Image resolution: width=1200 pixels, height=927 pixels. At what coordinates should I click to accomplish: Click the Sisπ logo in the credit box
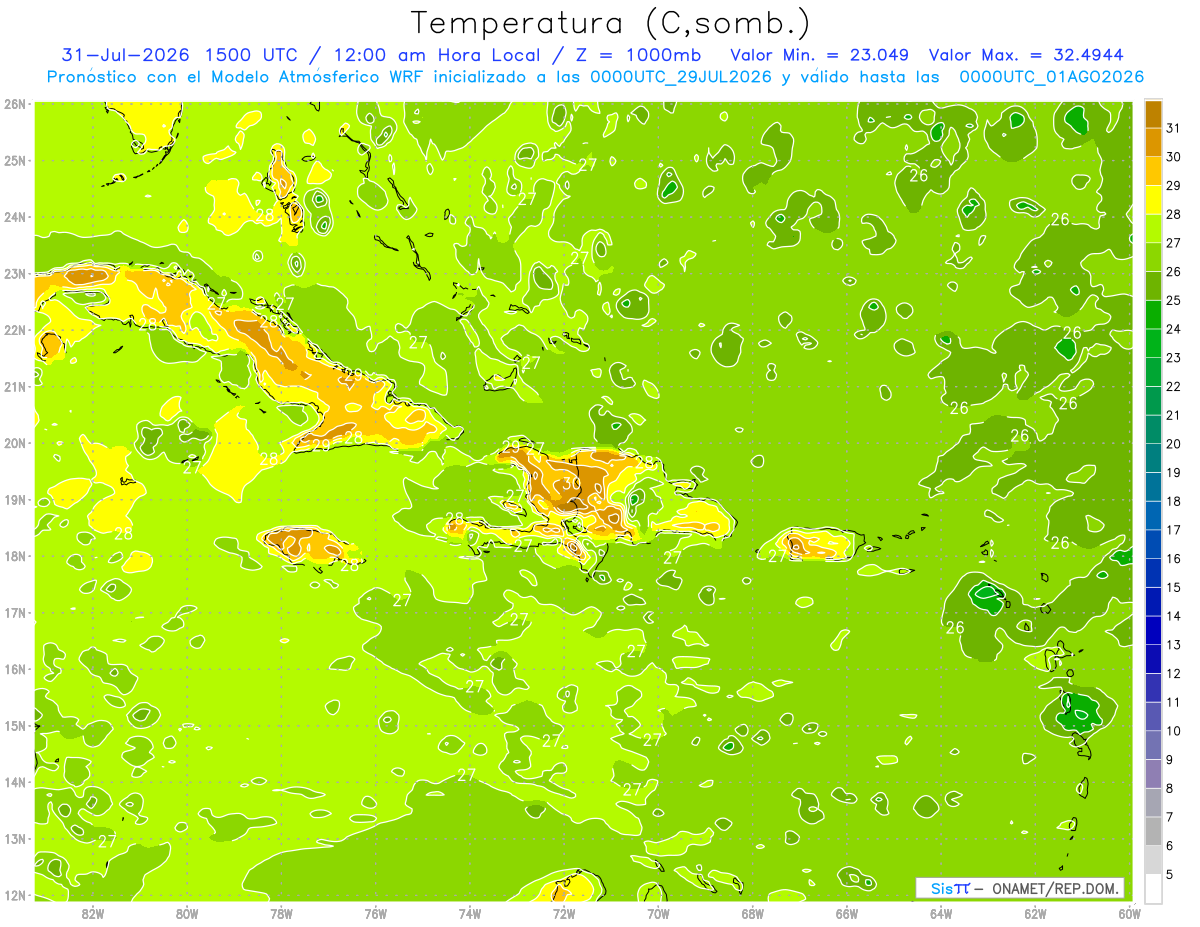pyautogui.click(x=949, y=888)
